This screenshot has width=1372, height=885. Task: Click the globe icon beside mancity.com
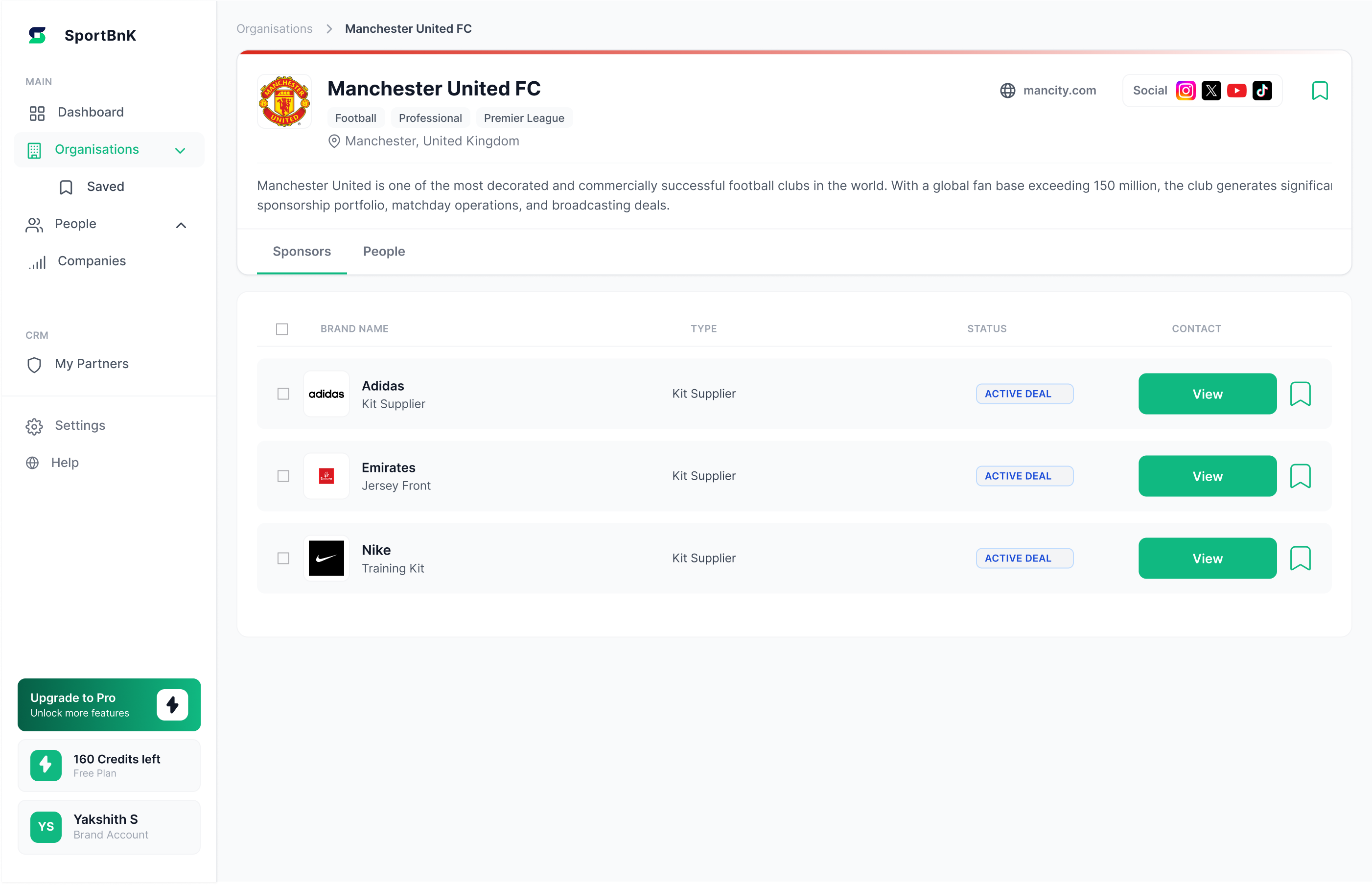[x=1008, y=91]
